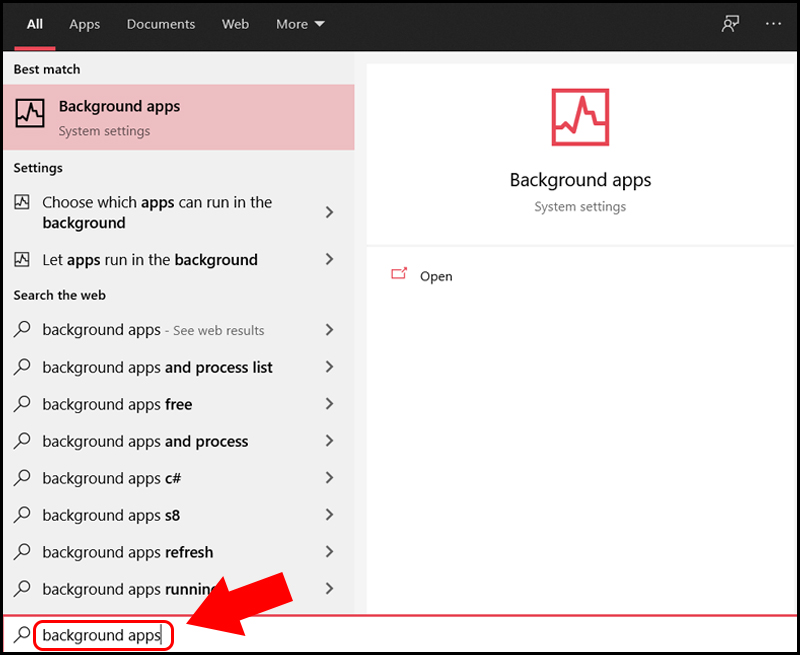Click the Open icon in preview pane
The image size is (800, 655).
tap(400, 275)
